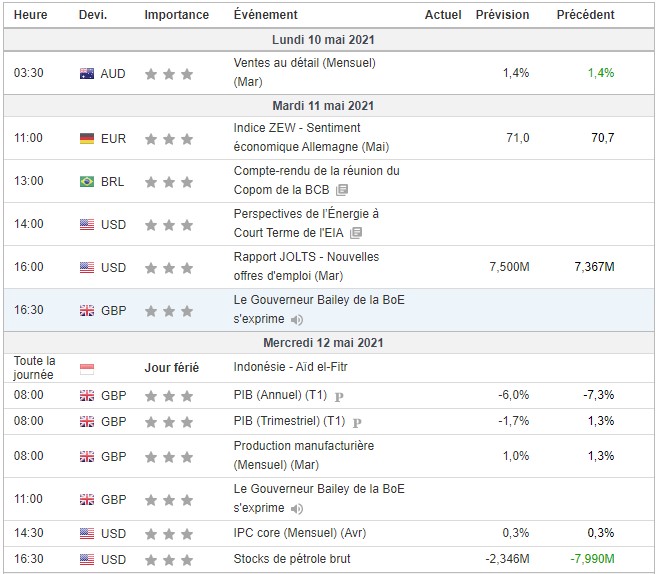Click the speaker icon on Wednesday's 11:00 Bailey speech

coord(296,507)
